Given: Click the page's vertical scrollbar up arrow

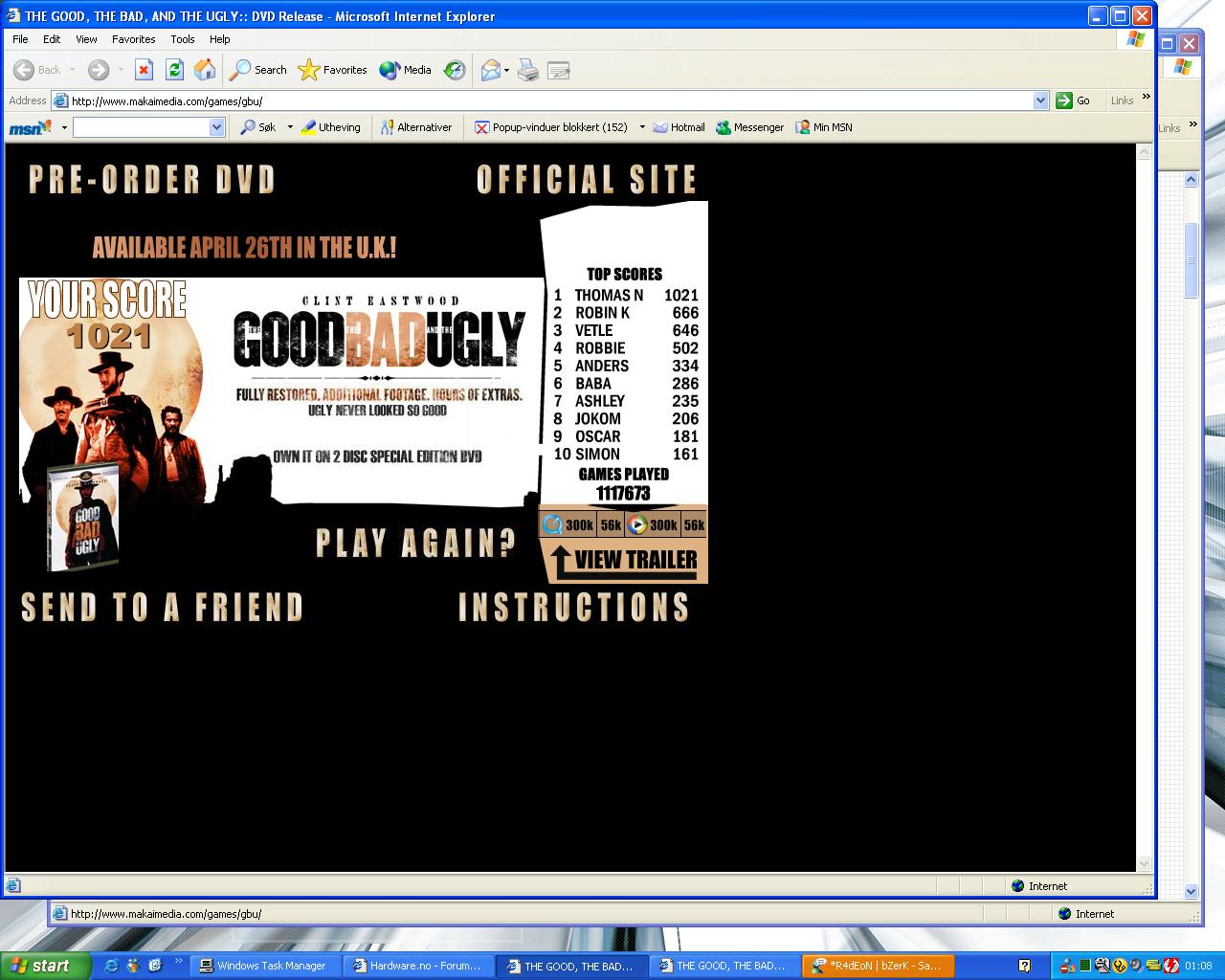Looking at the screenshot, I should [x=1144, y=152].
